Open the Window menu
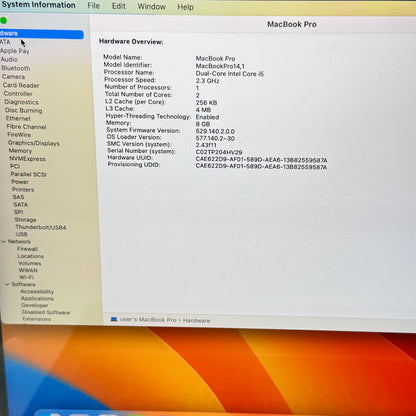This screenshot has width=416, height=416. click(152, 7)
